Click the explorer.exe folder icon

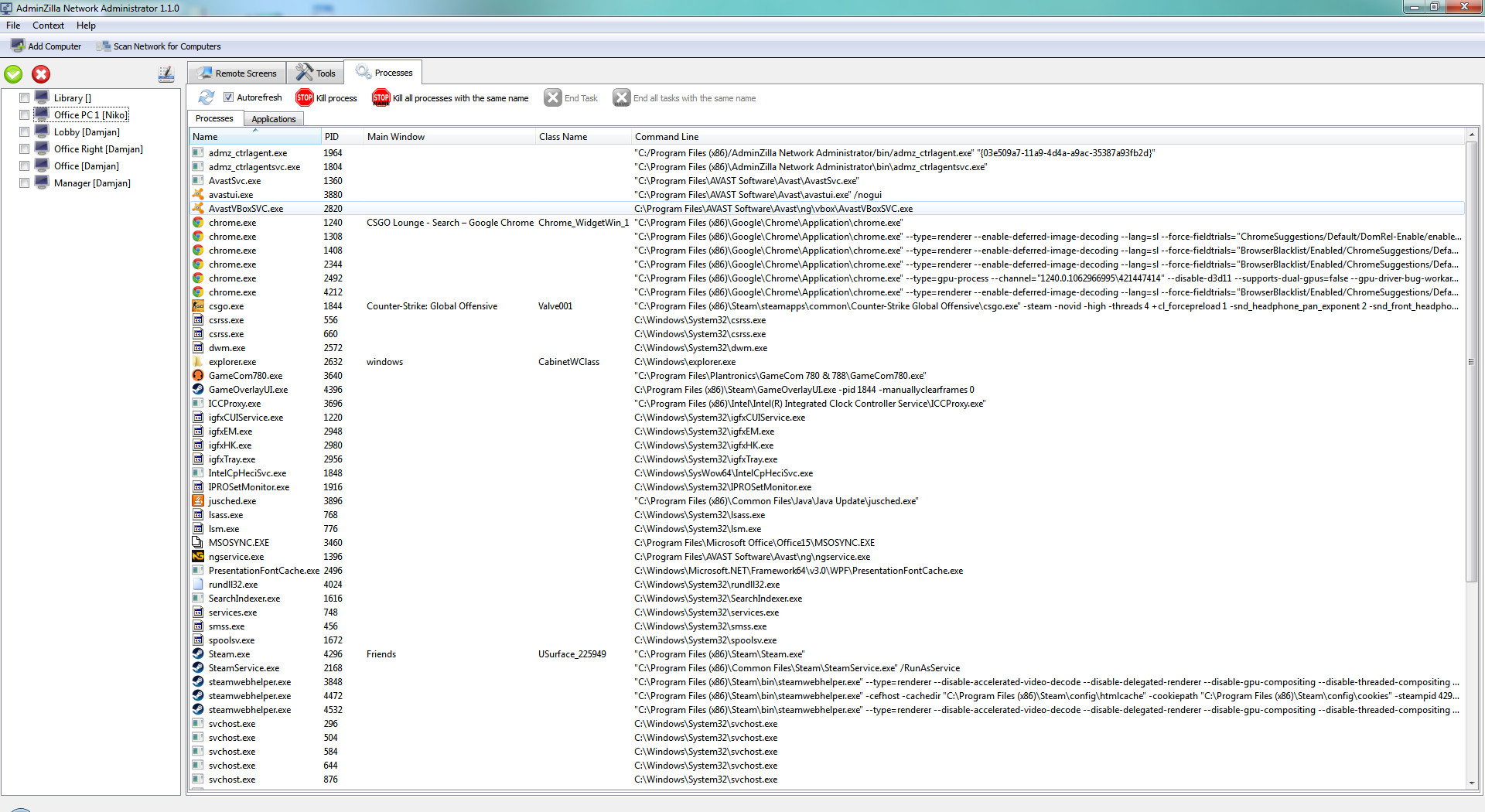click(x=198, y=361)
